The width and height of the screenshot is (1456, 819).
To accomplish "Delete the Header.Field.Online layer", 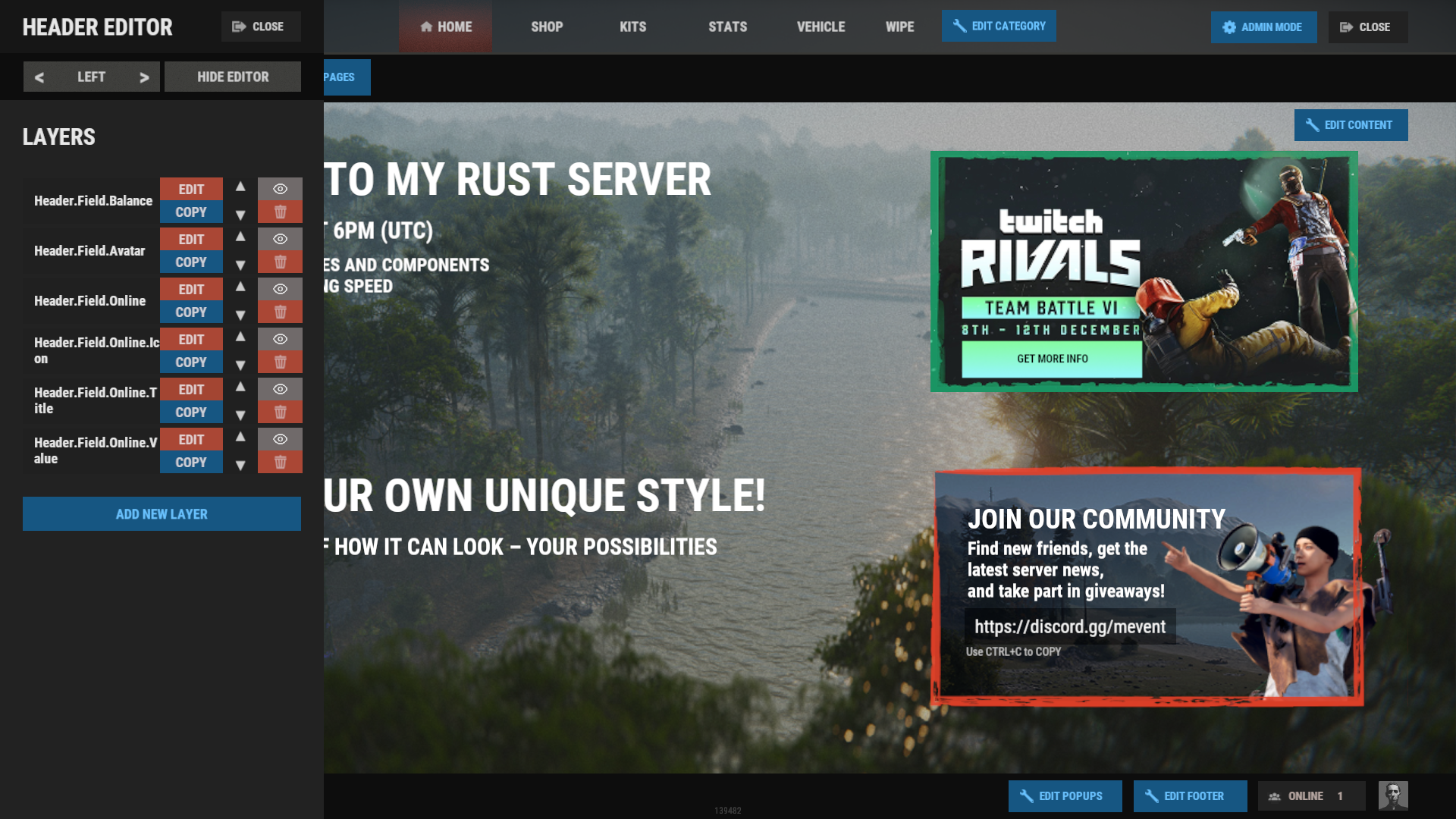I will [x=280, y=312].
